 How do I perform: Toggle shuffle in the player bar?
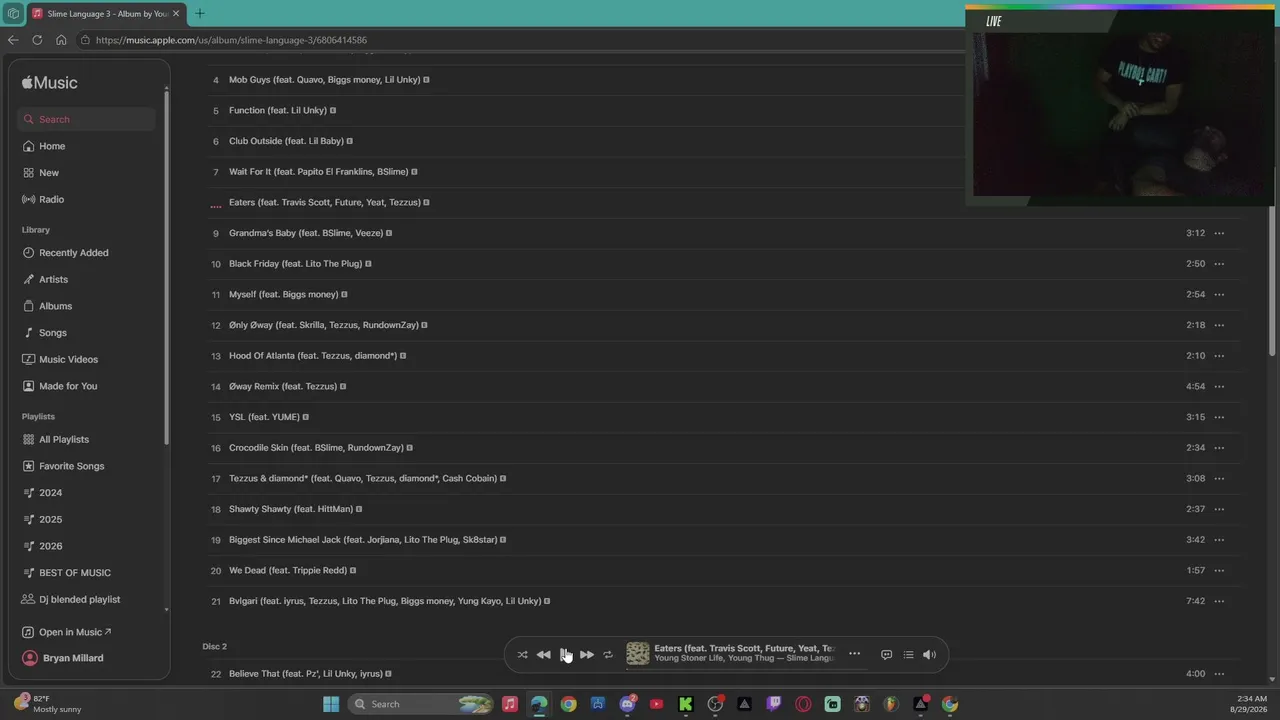pyautogui.click(x=522, y=655)
